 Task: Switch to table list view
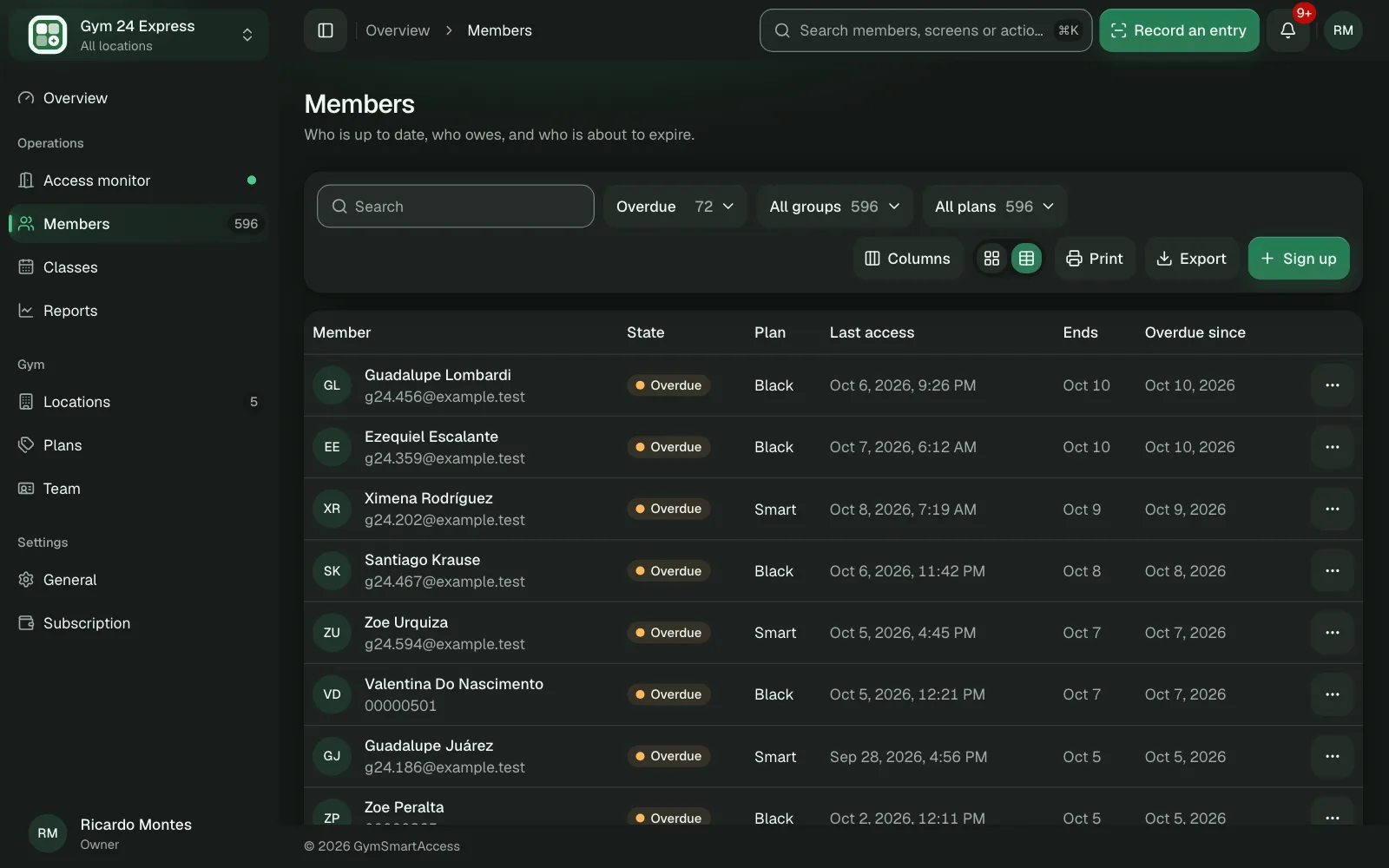[1026, 259]
